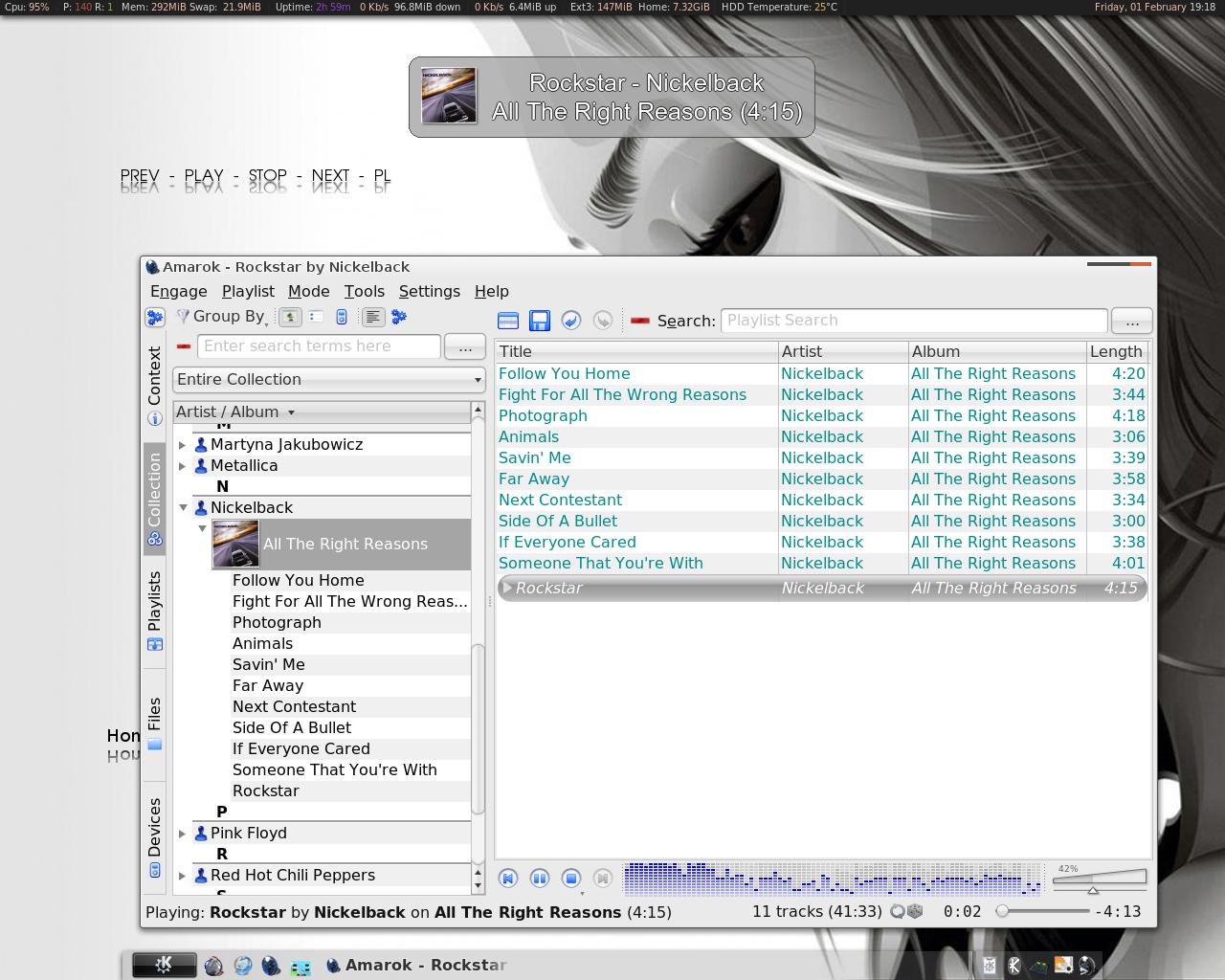Click the analyzer visualization bar
The width and height of the screenshot is (1225, 980).
[832, 879]
